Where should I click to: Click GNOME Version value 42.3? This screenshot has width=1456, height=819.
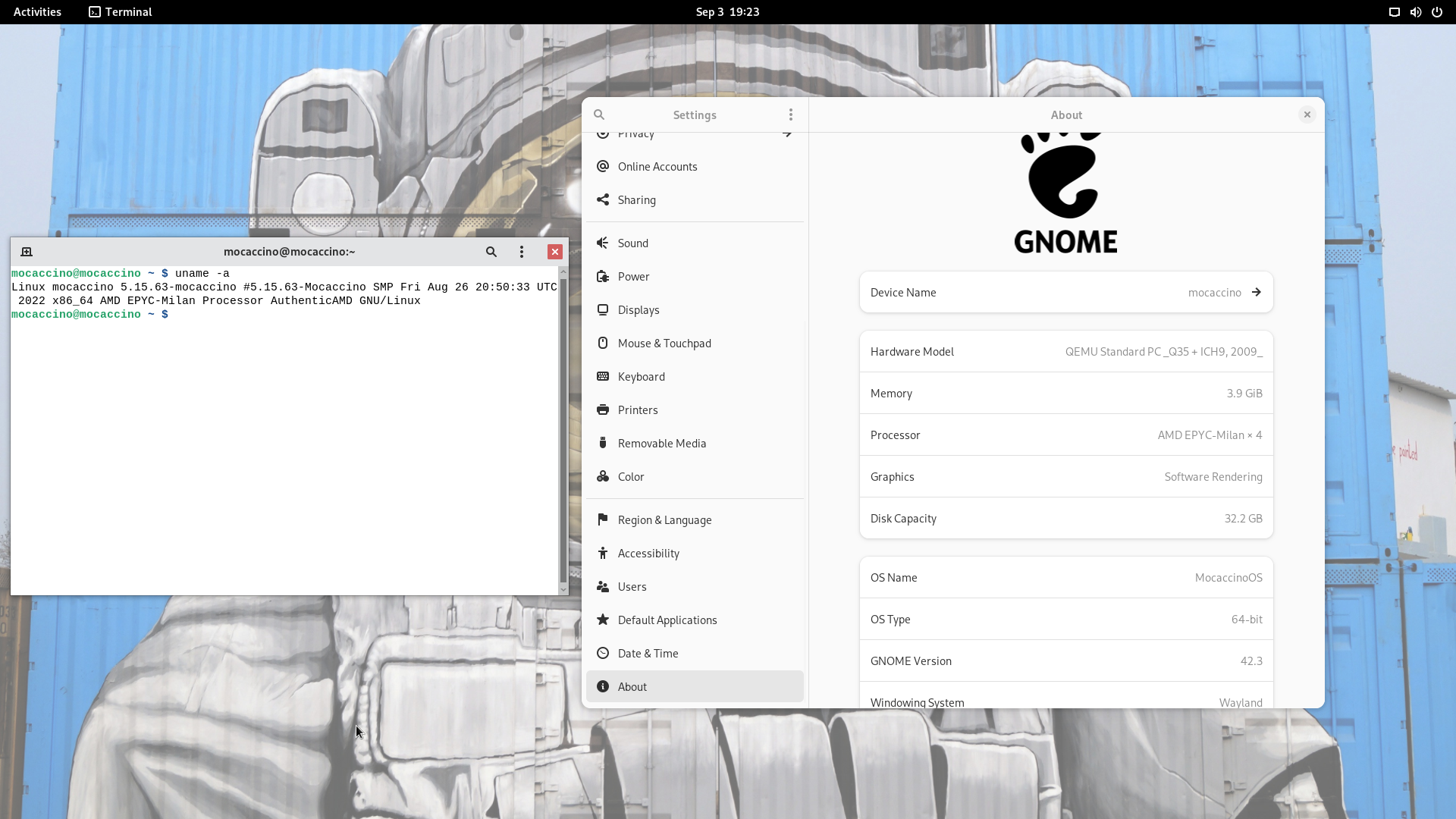click(x=1251, y=661)
